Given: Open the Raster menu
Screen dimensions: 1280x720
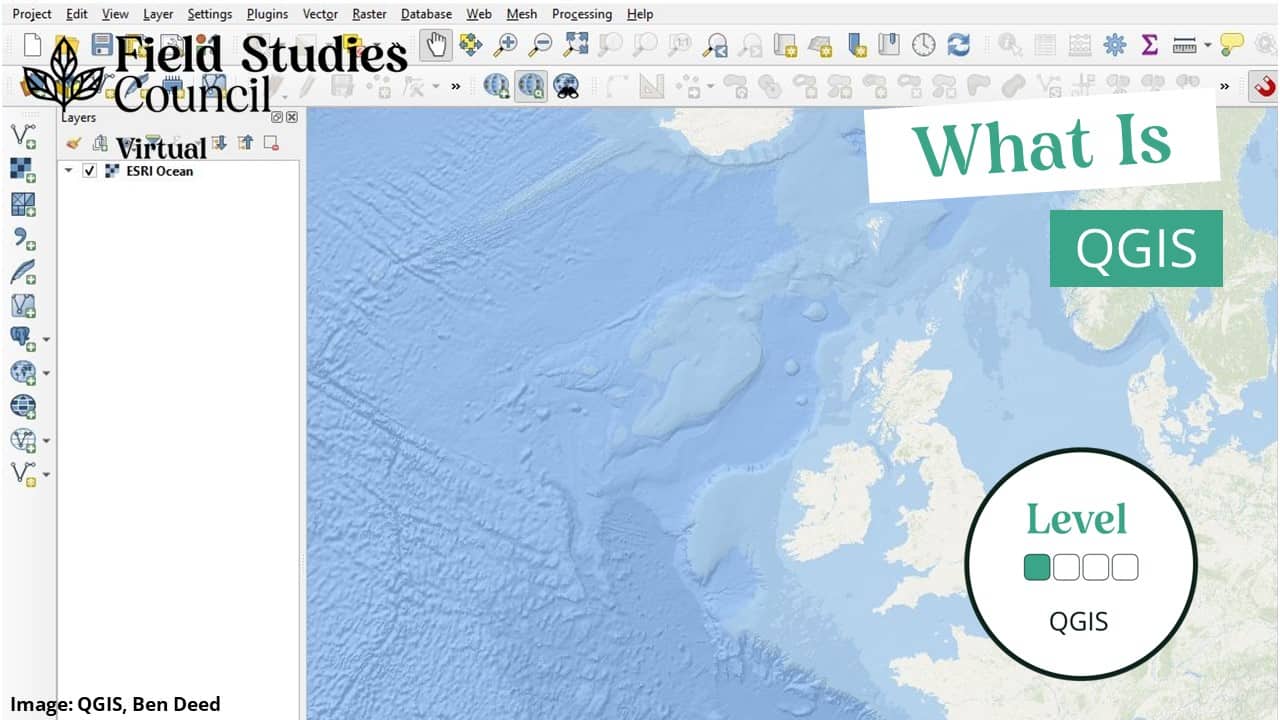Looking at the screenshot, I should pos(369,14).
